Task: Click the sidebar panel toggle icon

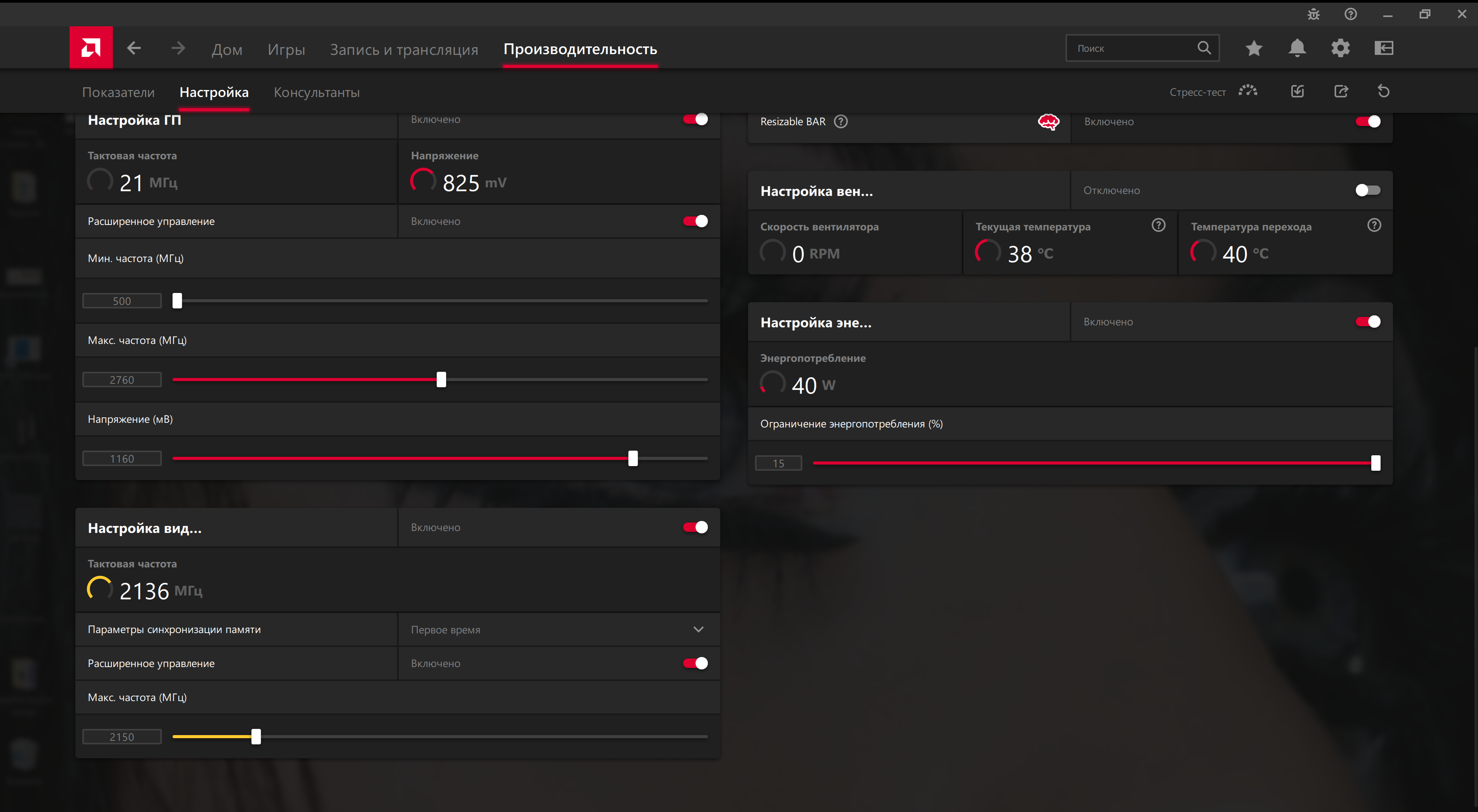Action: (x=1383, y=48)
